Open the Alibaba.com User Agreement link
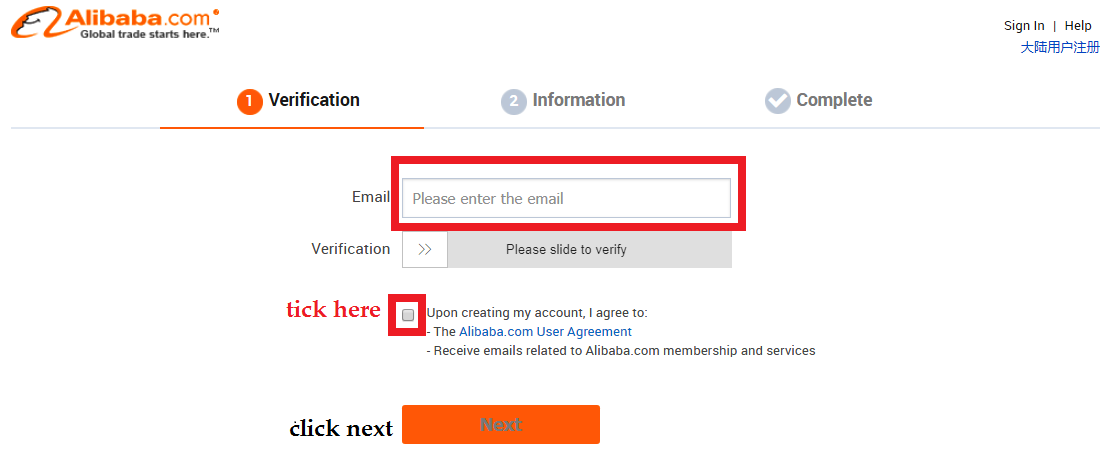 tap(545, 331)
